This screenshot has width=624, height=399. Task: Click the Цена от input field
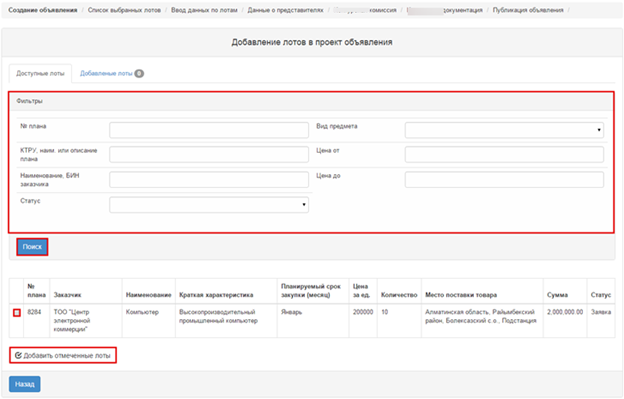point(504,154)
